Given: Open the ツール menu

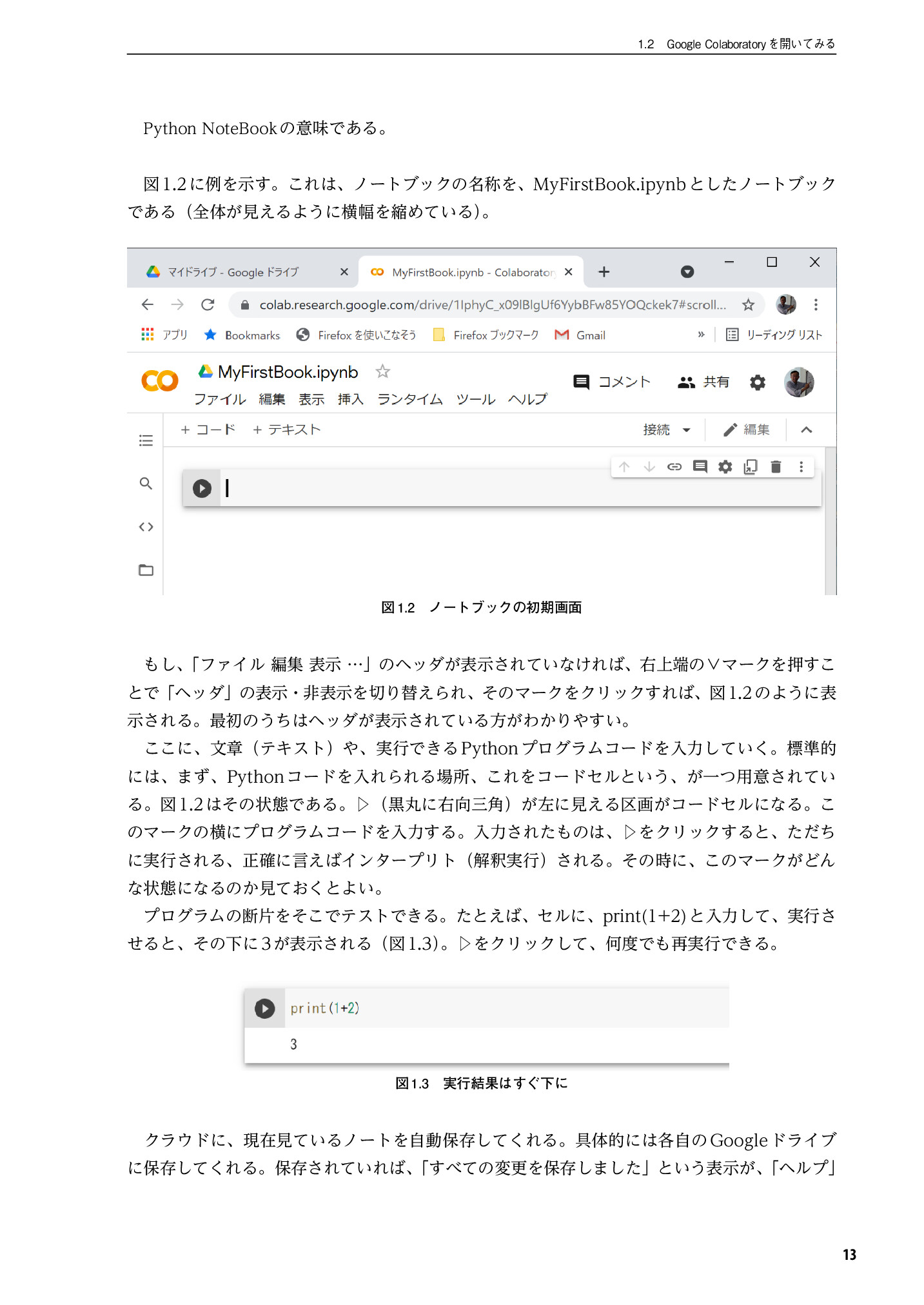Looking at the screenshot, I should pos(476,399).
